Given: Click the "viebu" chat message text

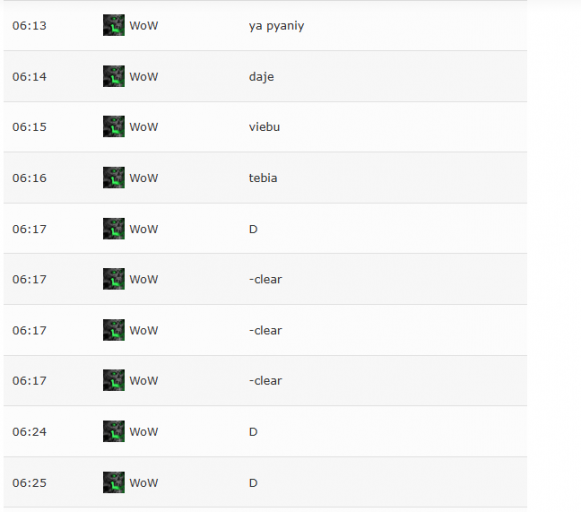Looking at the screenshot, I should point(264,127).
